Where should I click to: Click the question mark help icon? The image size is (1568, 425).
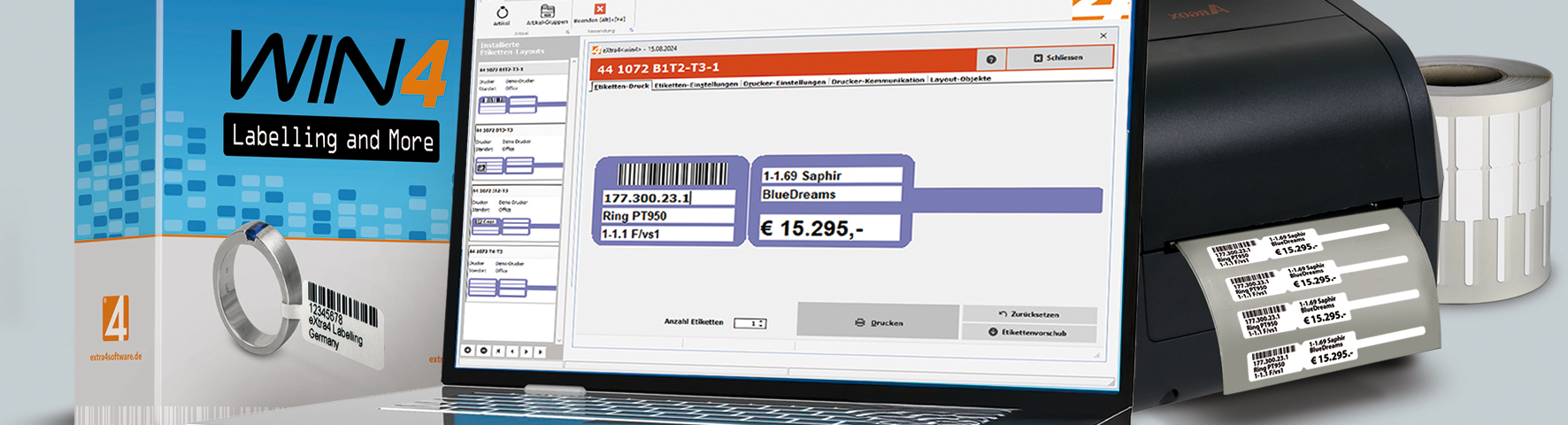coord(991,59)
